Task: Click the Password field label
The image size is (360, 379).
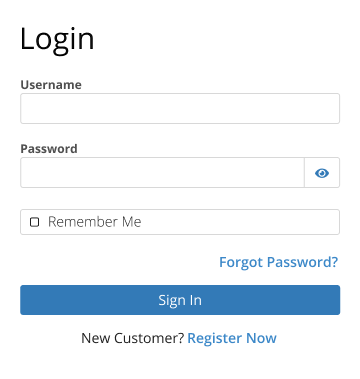Action: coord(49,149)
